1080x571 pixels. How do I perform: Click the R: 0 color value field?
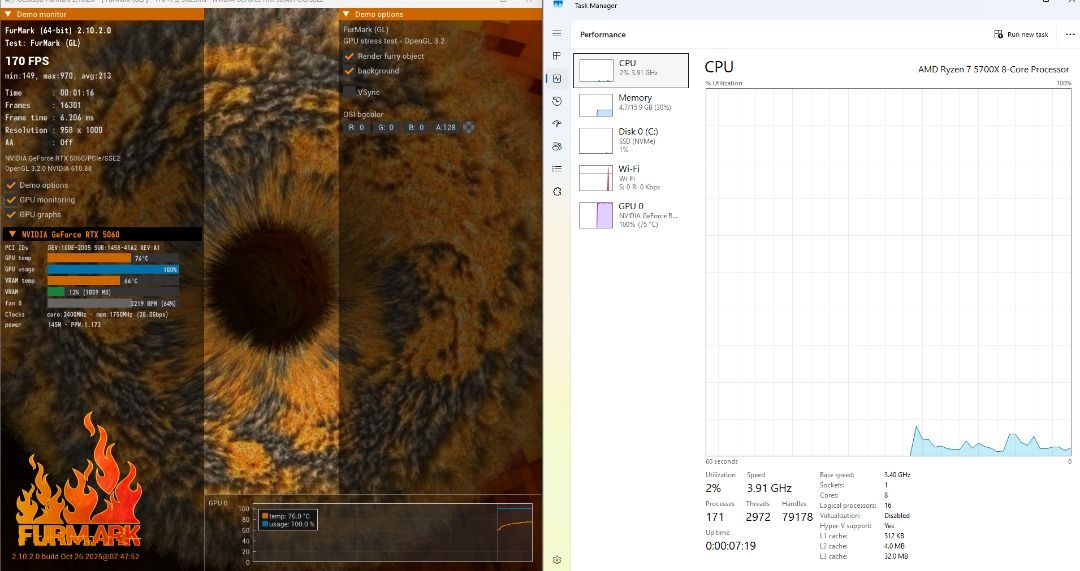tap(356, 127)
